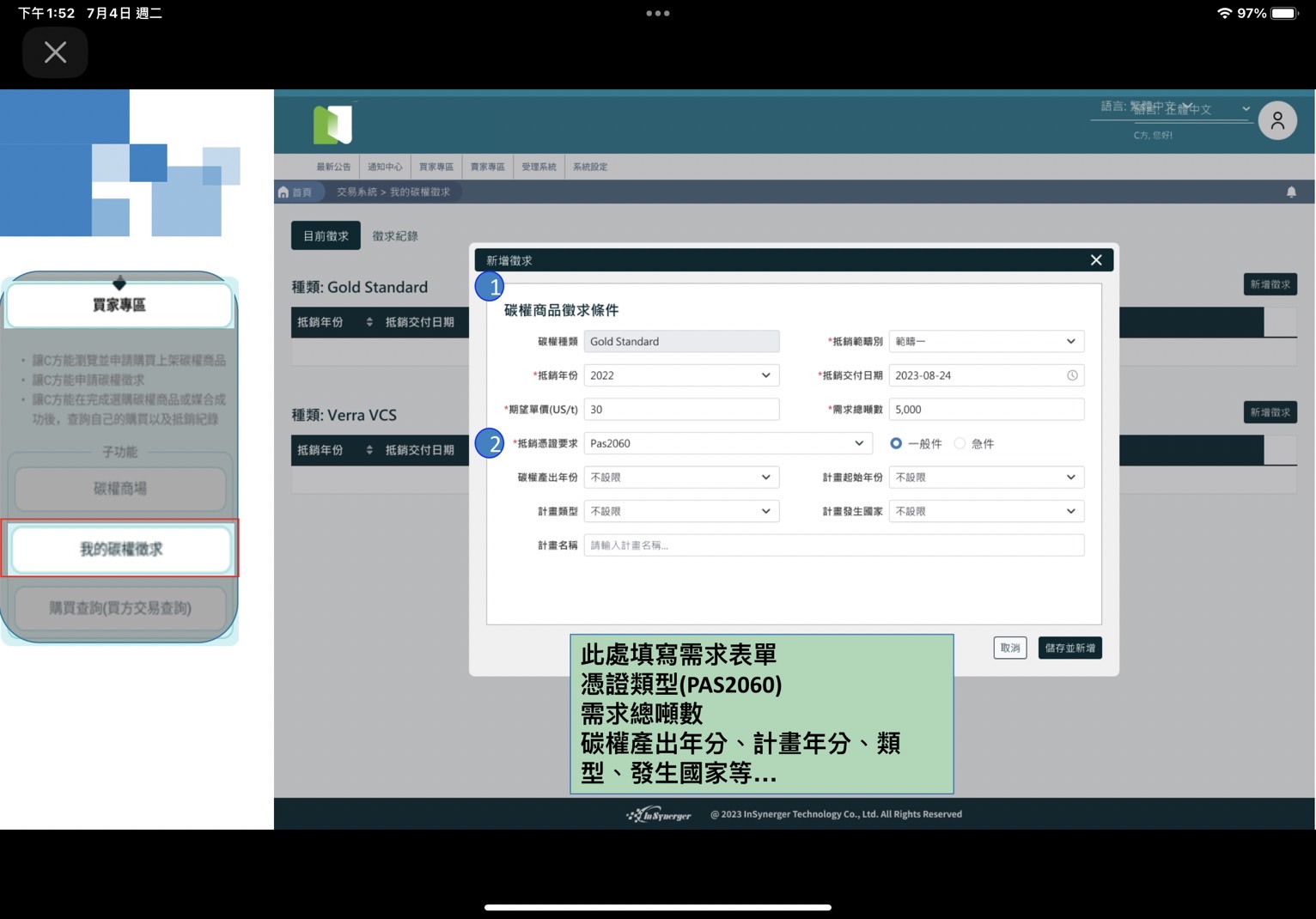
Task: Click the 期望單價 input field
Action: (x=681, y=410)
